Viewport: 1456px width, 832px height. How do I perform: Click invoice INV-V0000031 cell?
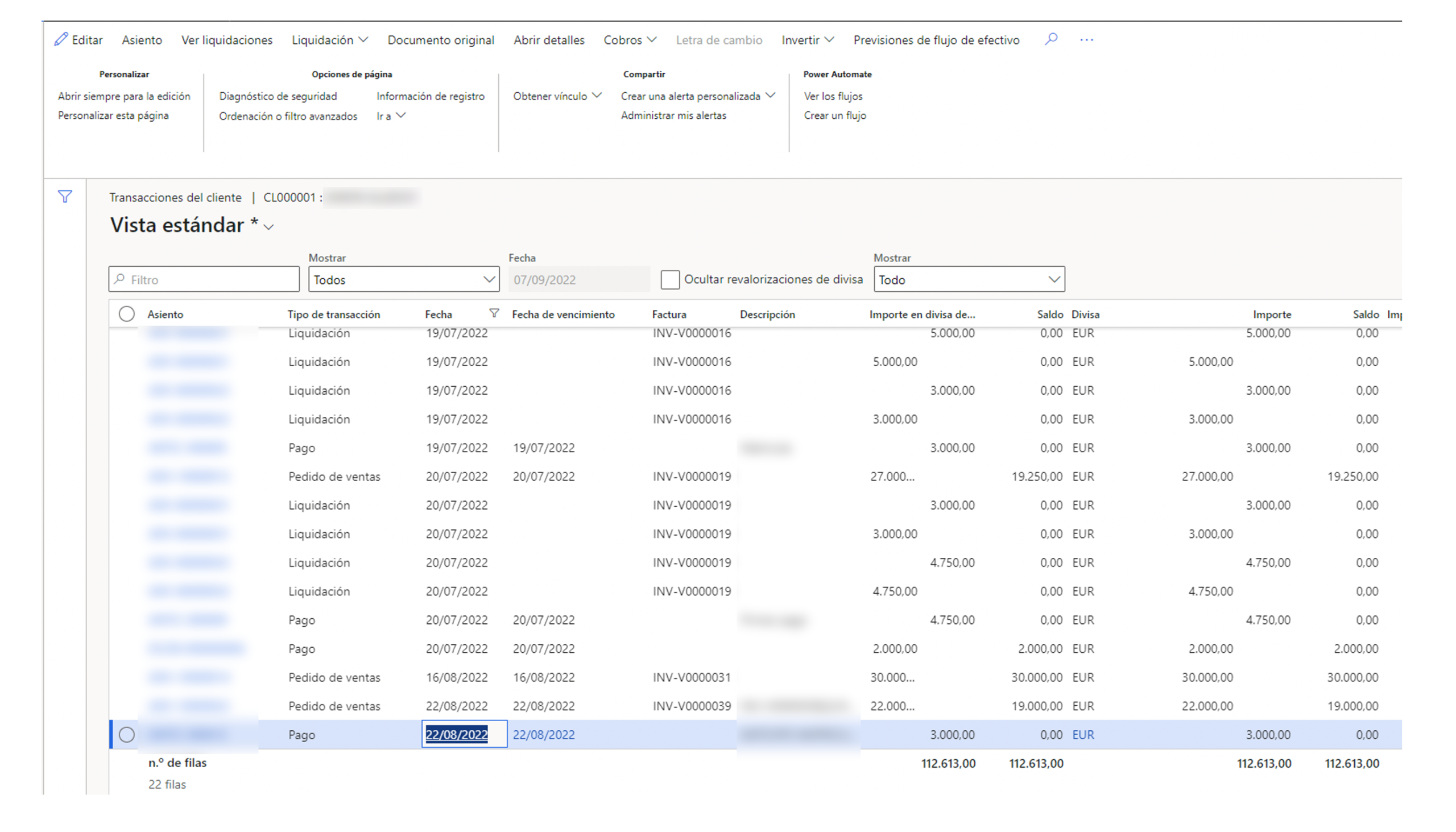point(692,677)
